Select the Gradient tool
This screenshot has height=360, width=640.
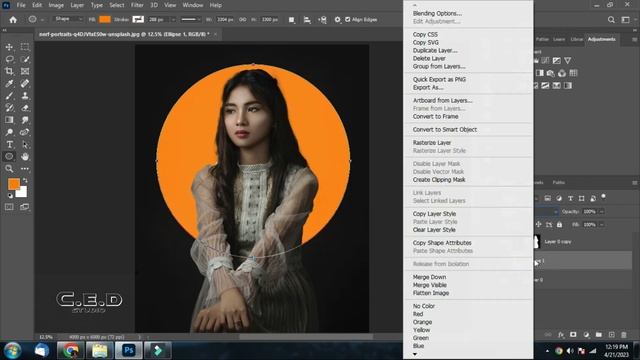coord(9,120)
